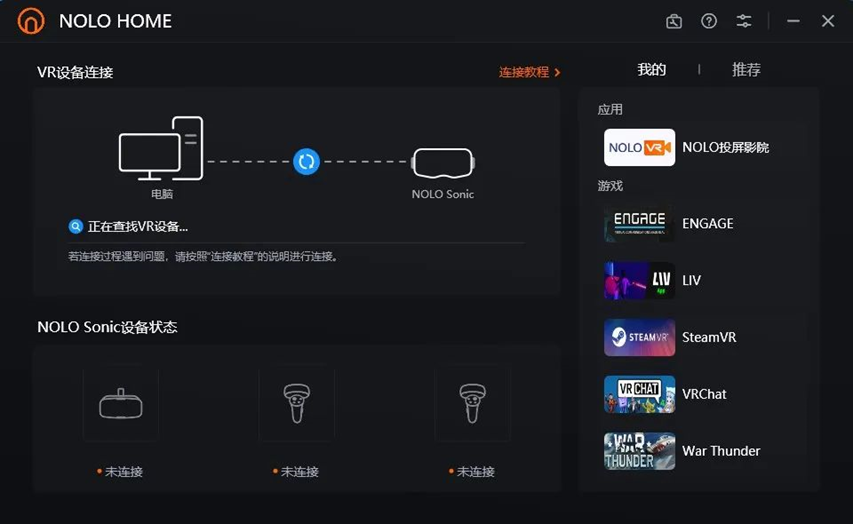Open the 连接教程 link

click(524, 72)
